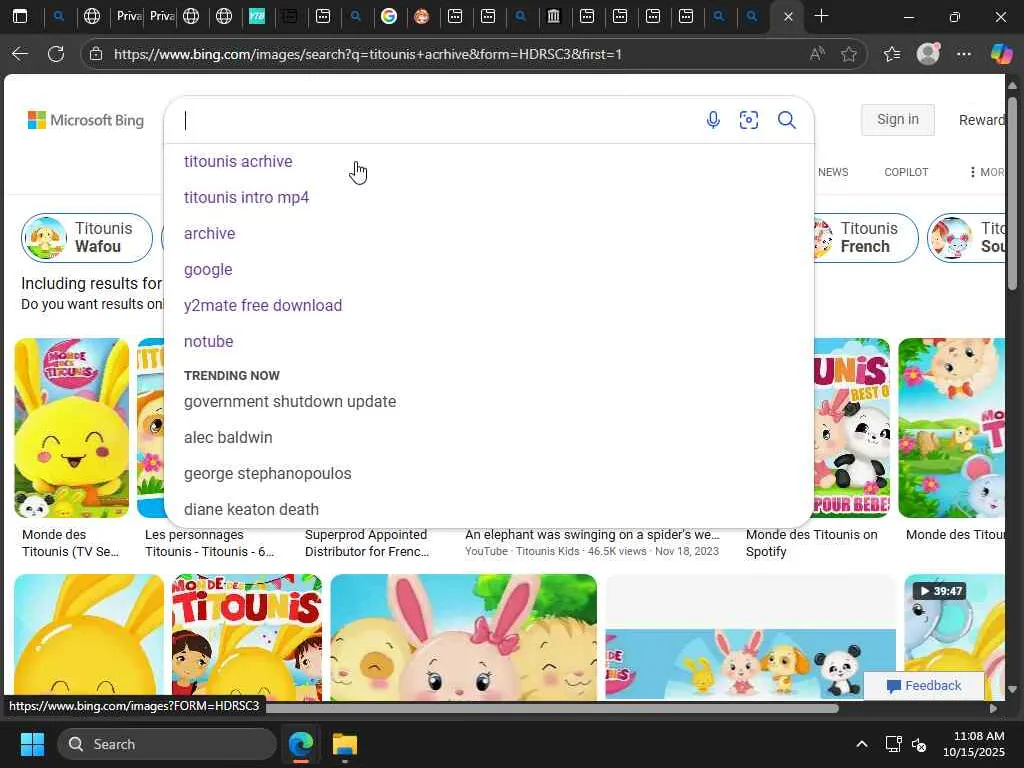Click the Sign in button

897,120
